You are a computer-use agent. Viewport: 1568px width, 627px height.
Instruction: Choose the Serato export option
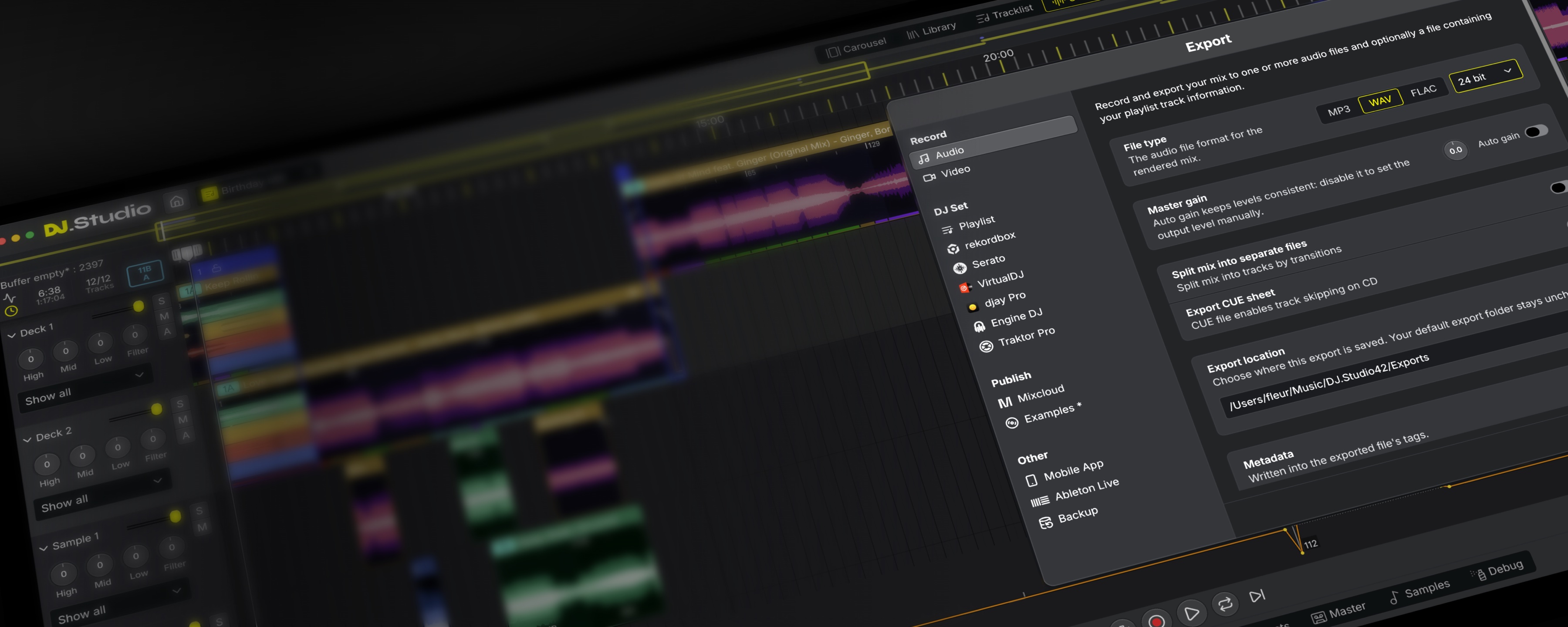coord(979,264)
